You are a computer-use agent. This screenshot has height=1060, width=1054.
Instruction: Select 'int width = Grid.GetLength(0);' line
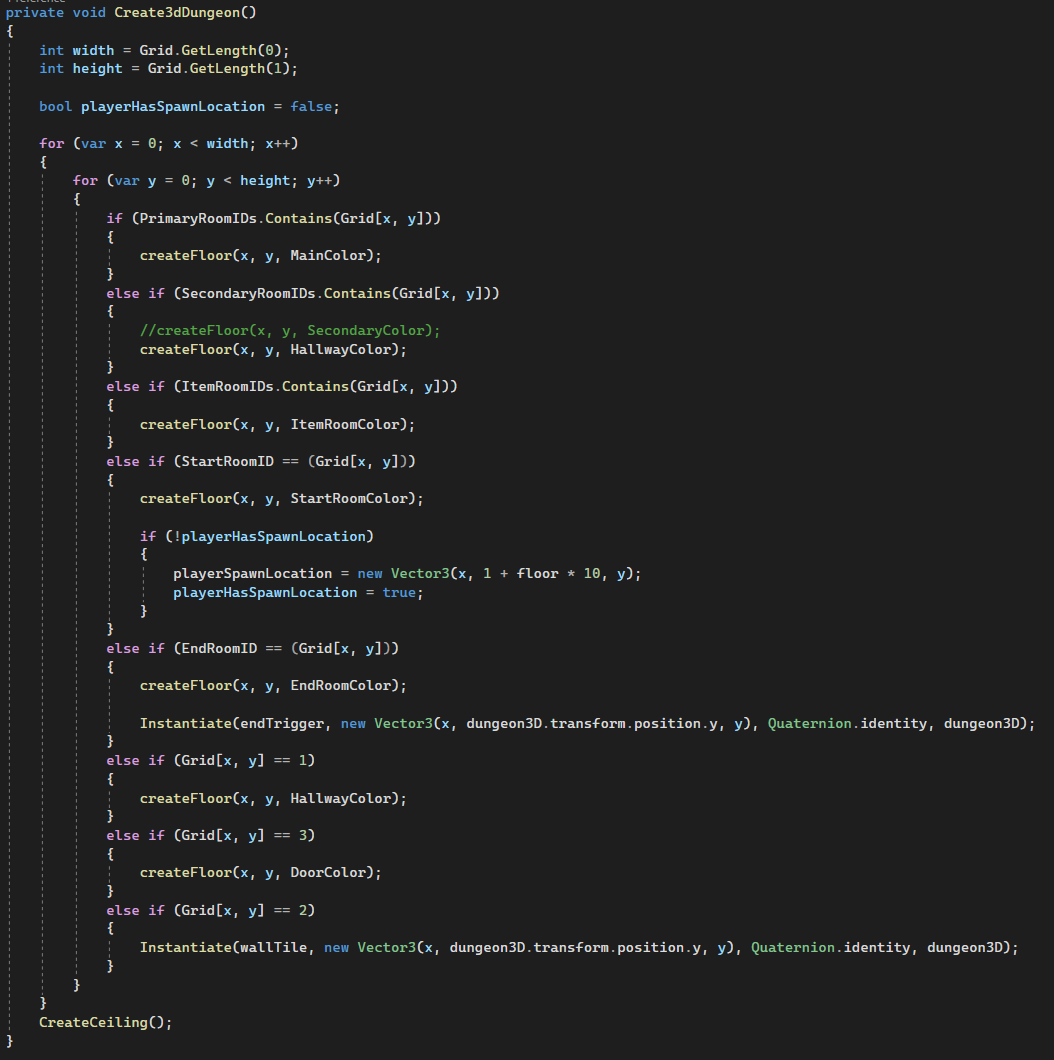(x=164, y=51)
